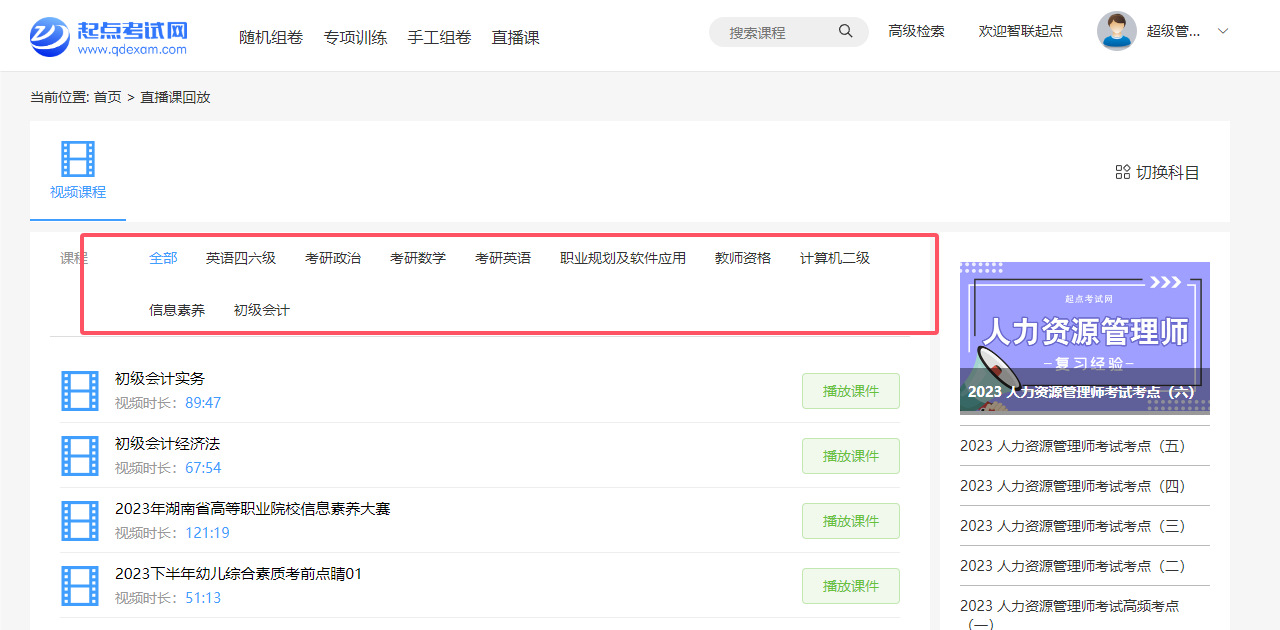Viewport: 1280px width, 630px height.
Task: Click film icon beside 初级会计经济法
Action: [80, 456]
